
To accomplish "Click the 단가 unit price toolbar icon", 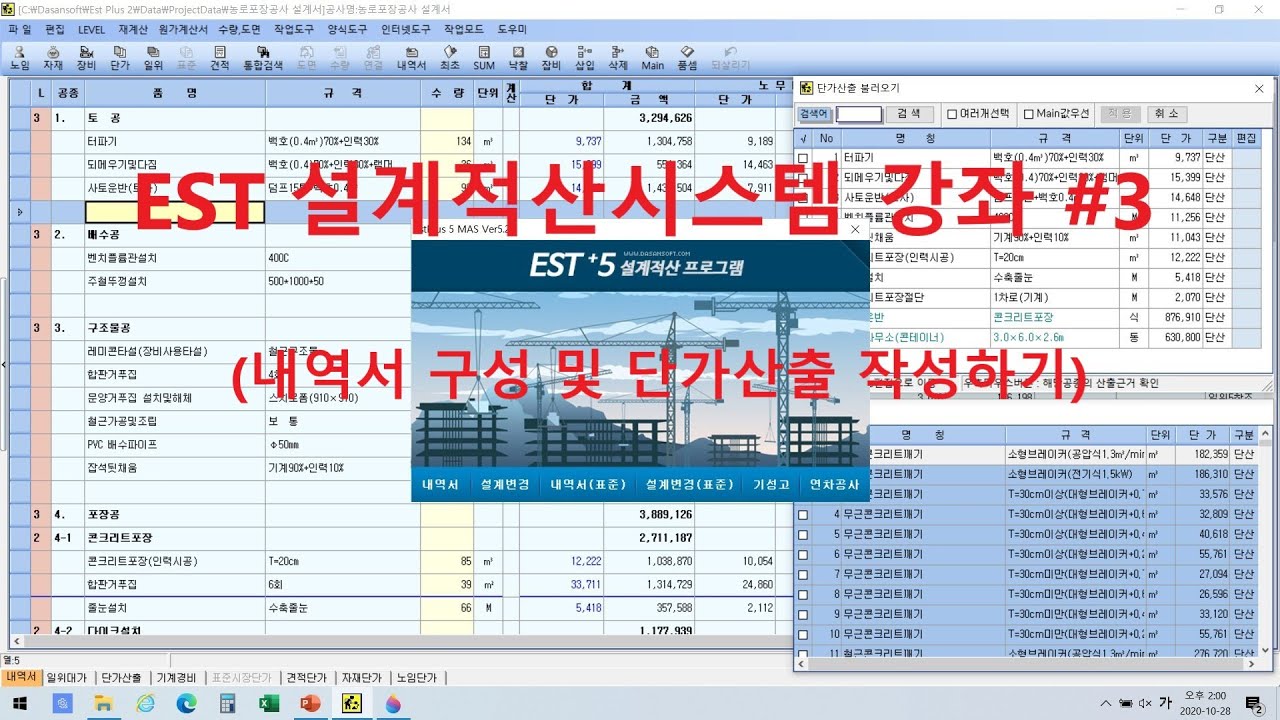I will [x=119, y=57].
